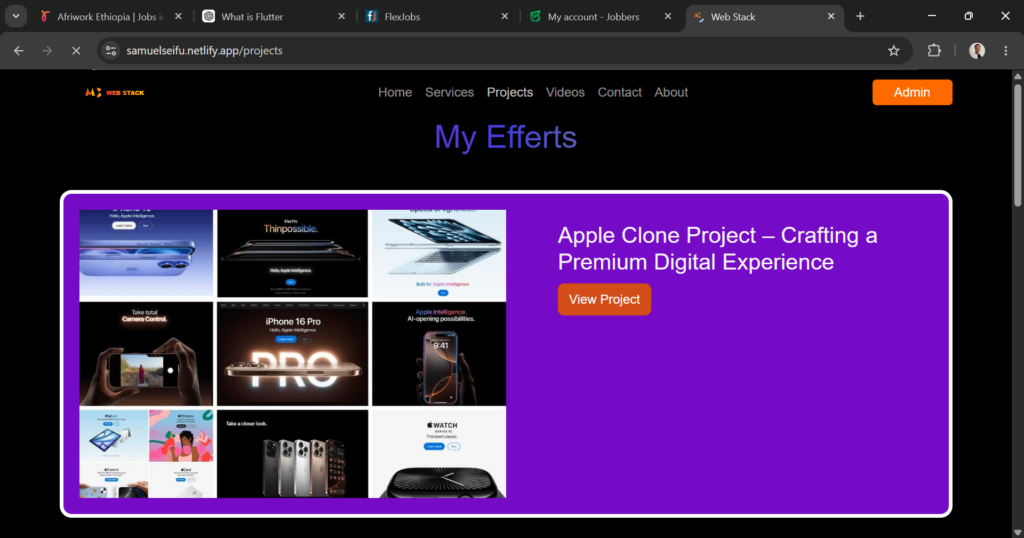This screenshot has height=538, width=1024.
Task: Close the My account - Jobbers tab
Action: [667, 16]
